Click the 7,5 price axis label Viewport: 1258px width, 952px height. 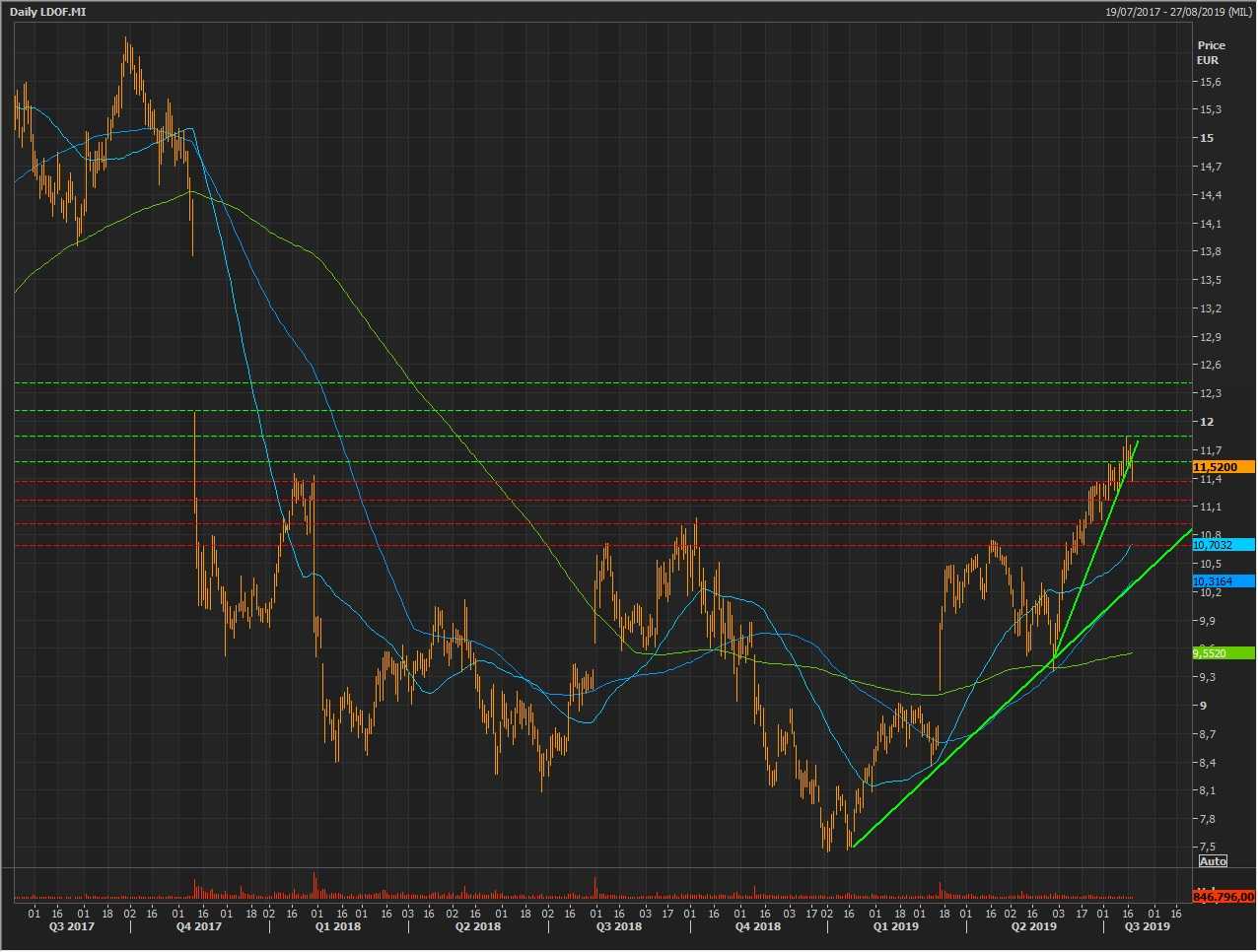point(1209,848)
